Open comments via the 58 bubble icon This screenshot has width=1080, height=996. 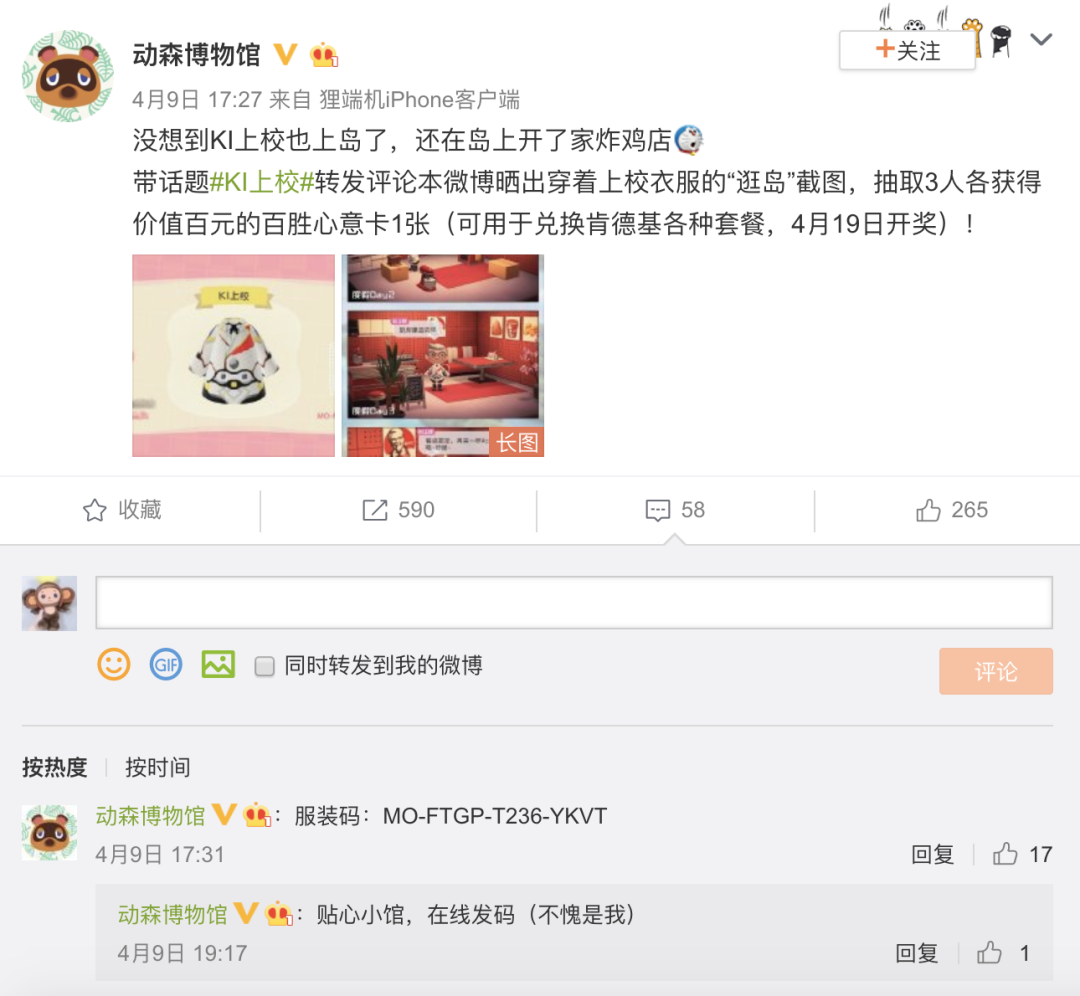click(675, 510)
